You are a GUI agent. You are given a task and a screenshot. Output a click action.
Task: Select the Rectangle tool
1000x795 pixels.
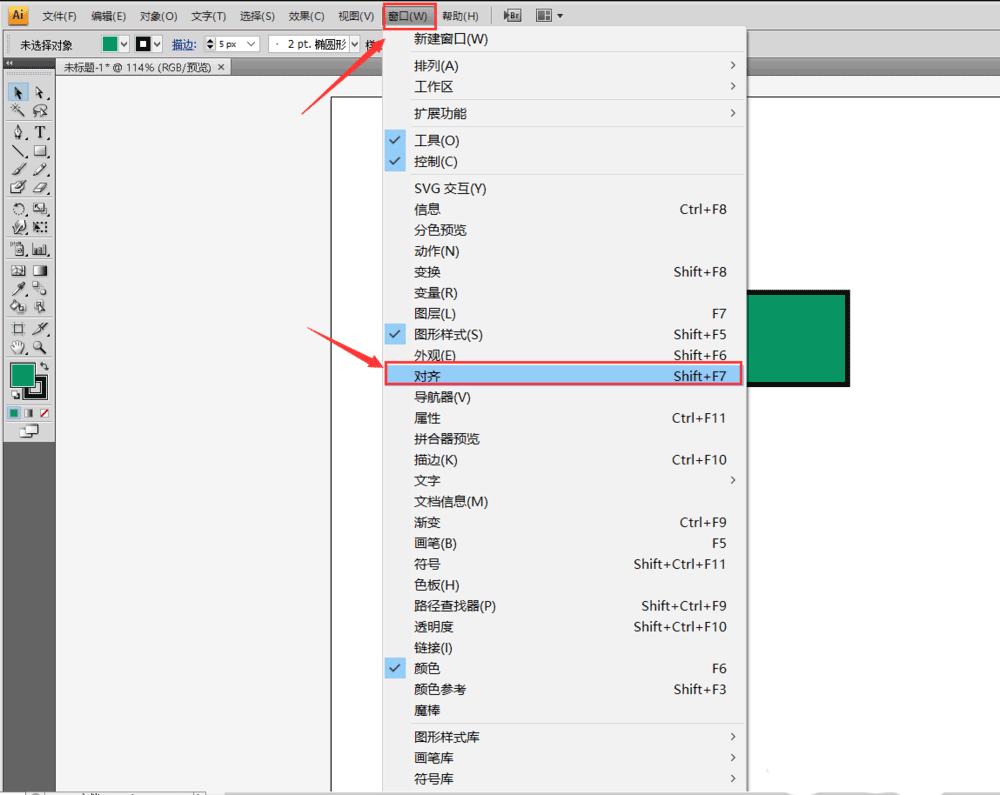coord(40,151)
